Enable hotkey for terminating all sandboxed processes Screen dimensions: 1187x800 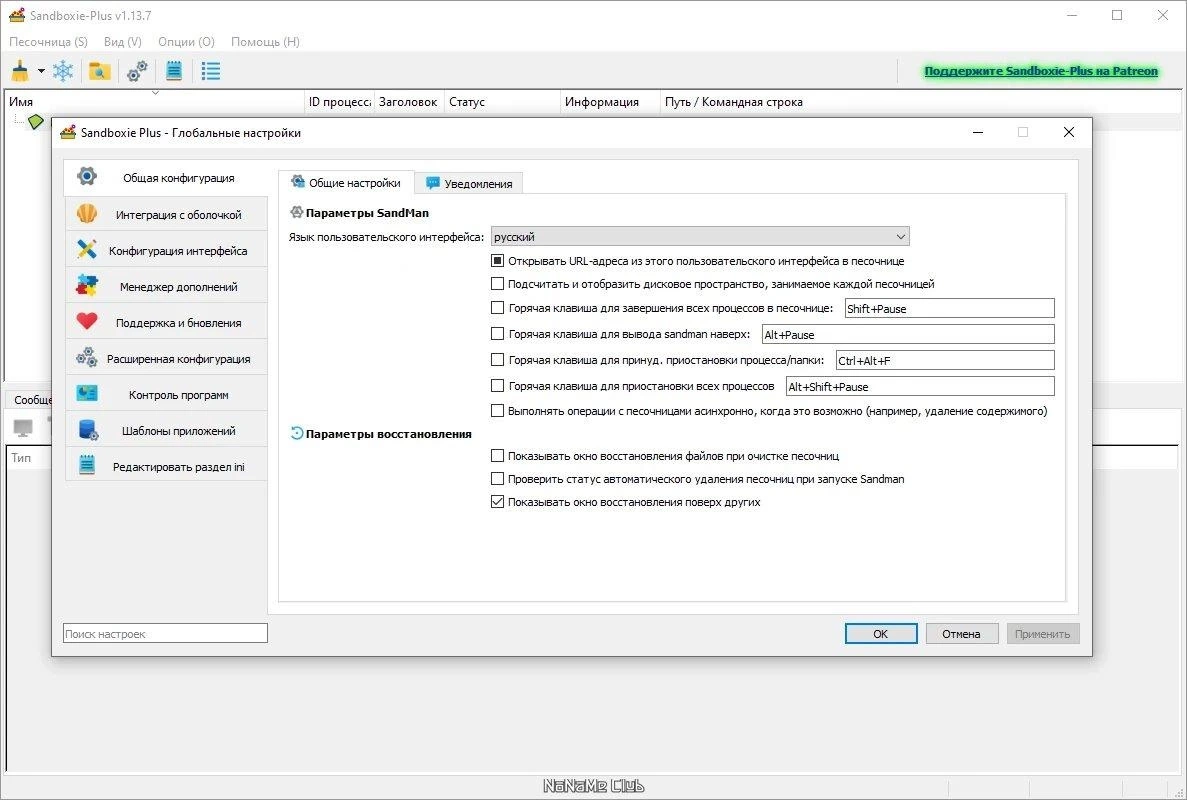pos(497,308)
